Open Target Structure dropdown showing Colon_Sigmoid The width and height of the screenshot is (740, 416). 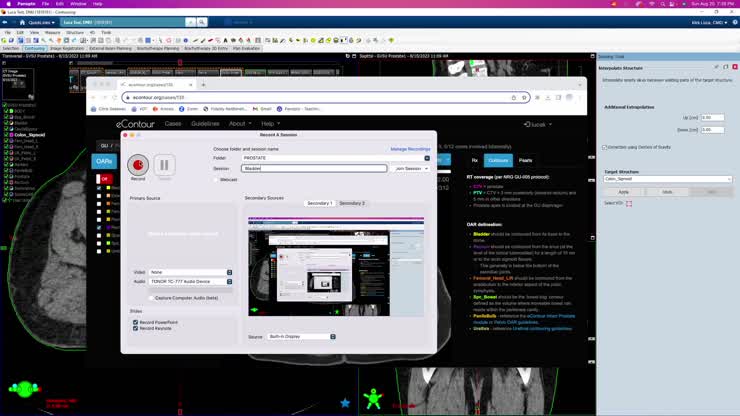coord(668,179)
